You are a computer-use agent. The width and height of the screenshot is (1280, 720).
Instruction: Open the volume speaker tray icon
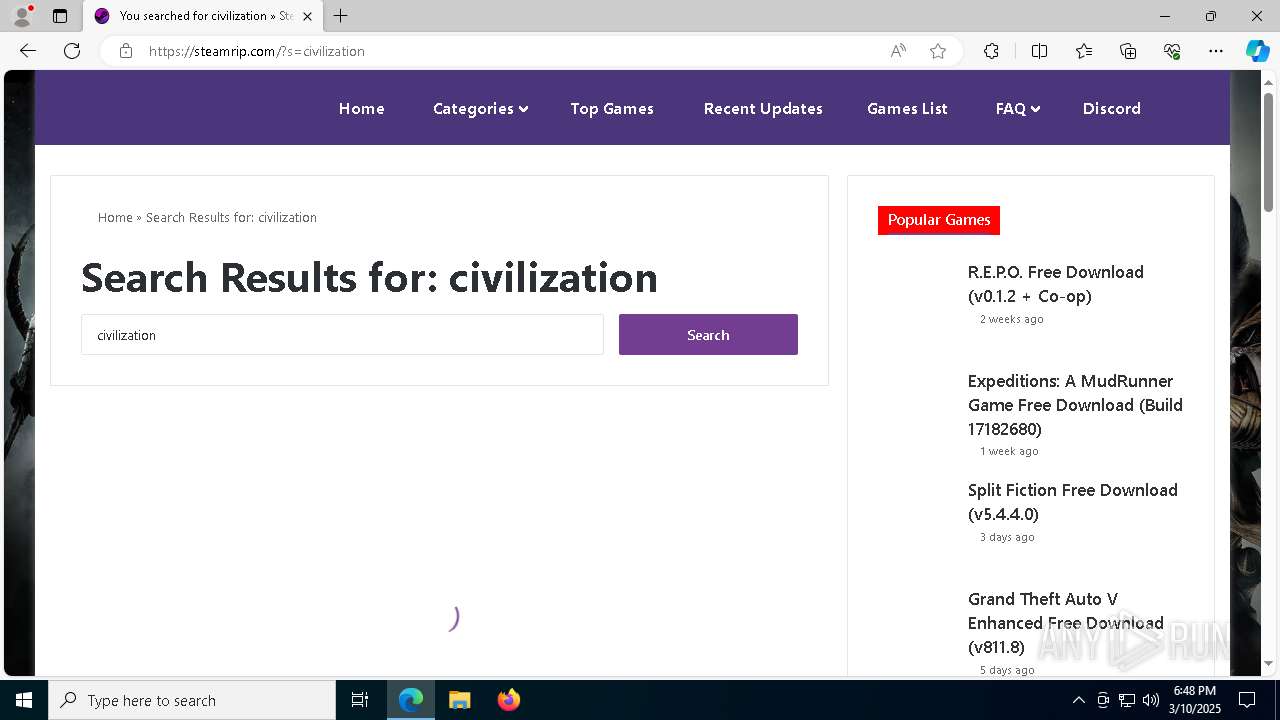1151,700
